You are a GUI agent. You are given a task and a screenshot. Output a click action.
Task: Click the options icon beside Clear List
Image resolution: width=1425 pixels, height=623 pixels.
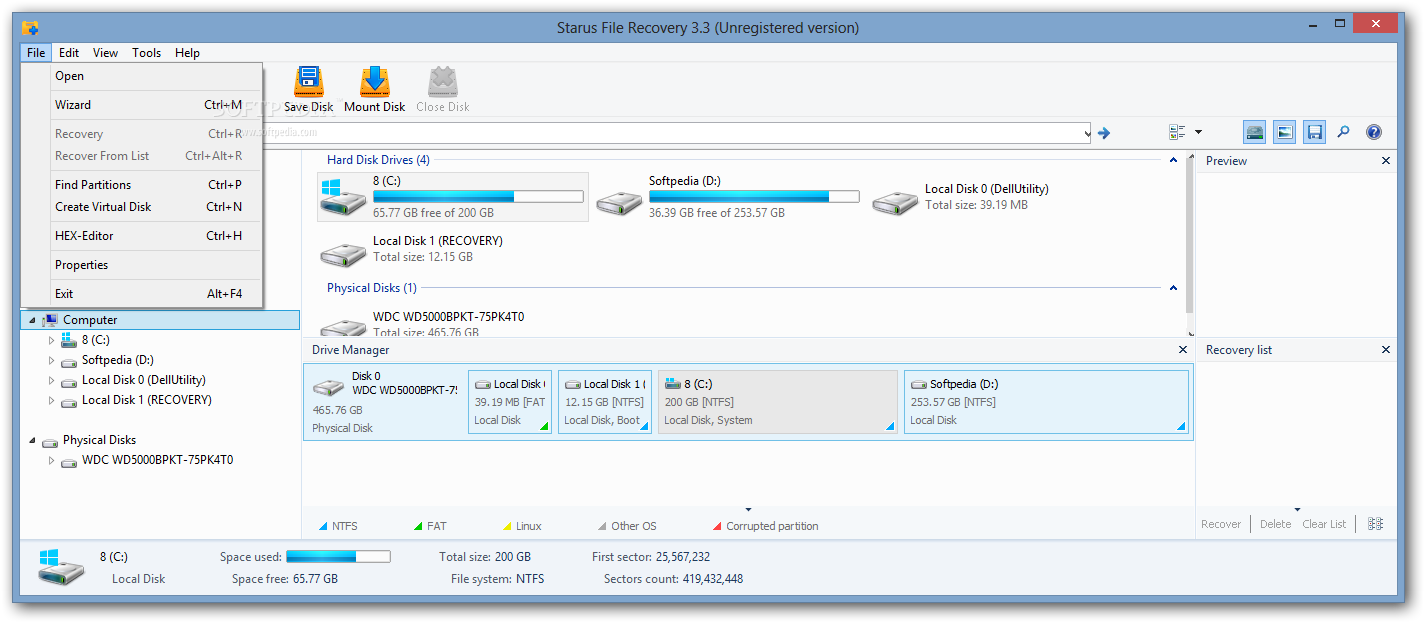point(1376,524)
